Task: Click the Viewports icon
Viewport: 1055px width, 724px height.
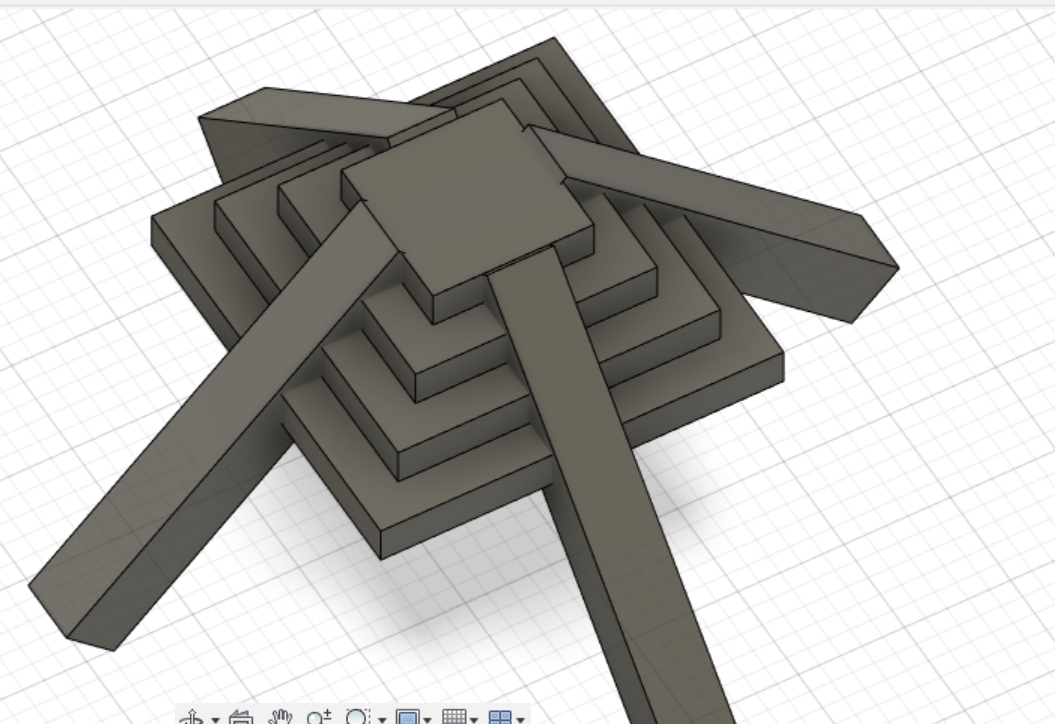Action: (499, 716)
